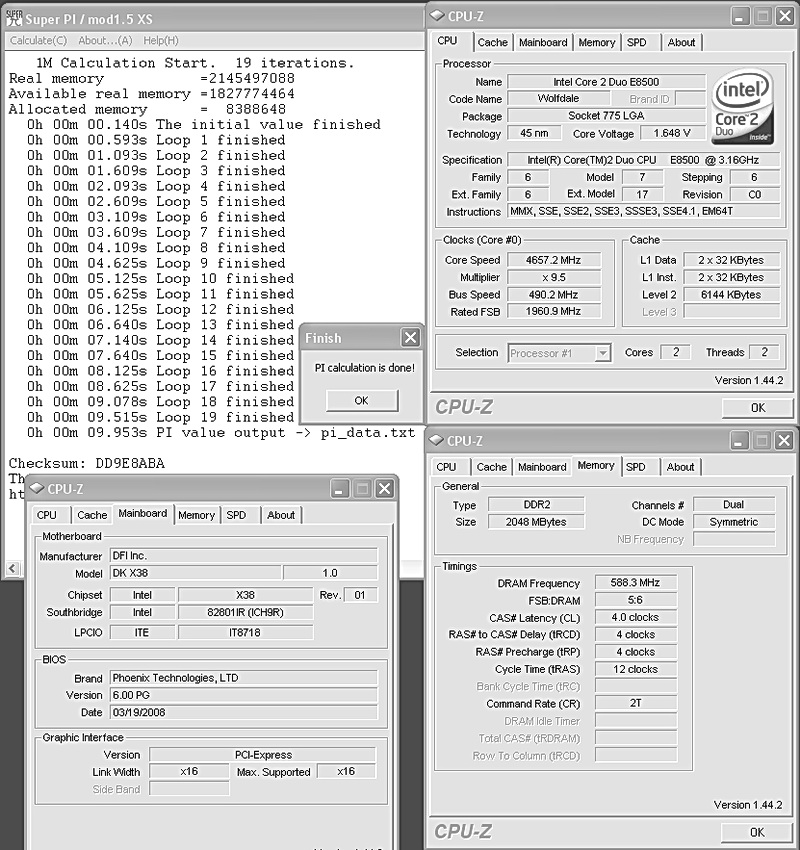This screenshot has height=850, width=800.
Task: Switch to Memory tab in top CPU-Z window
Action: click(597, 42)
